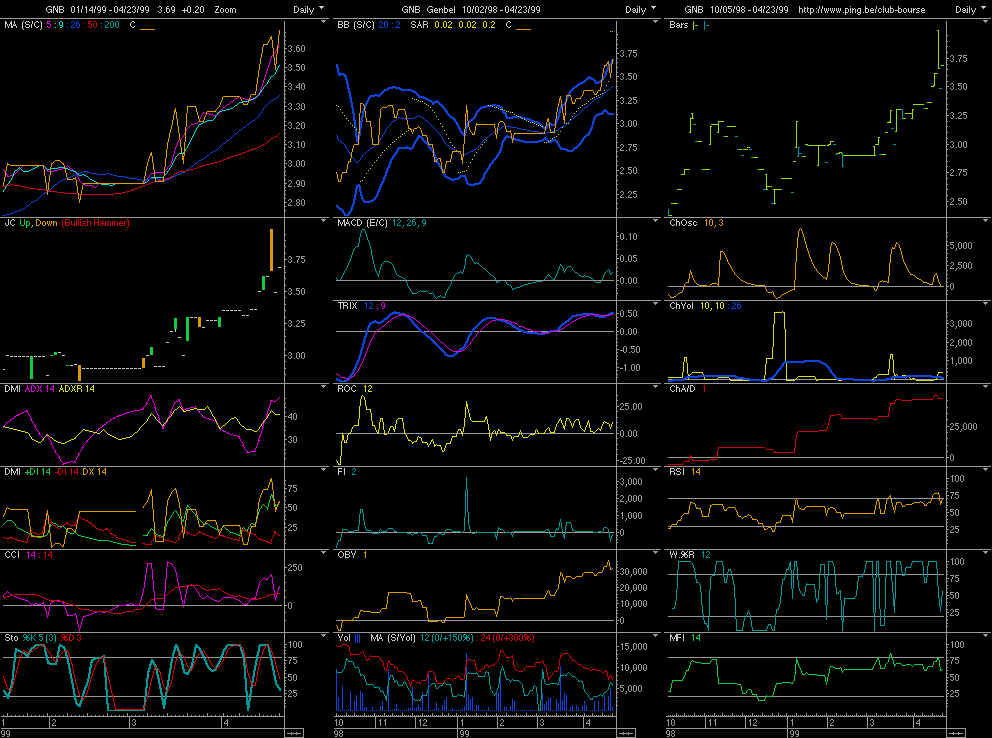Click the Zoom label in the first header
The height and width of the screenshot is (738, 992).
(x=225, y=9)
